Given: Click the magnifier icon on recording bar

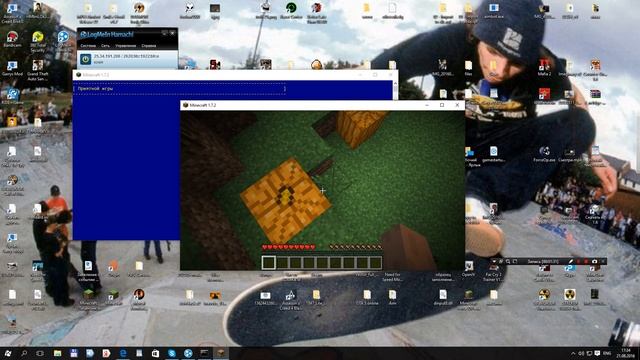Looking at the screenshot, I should click(508, 262).
